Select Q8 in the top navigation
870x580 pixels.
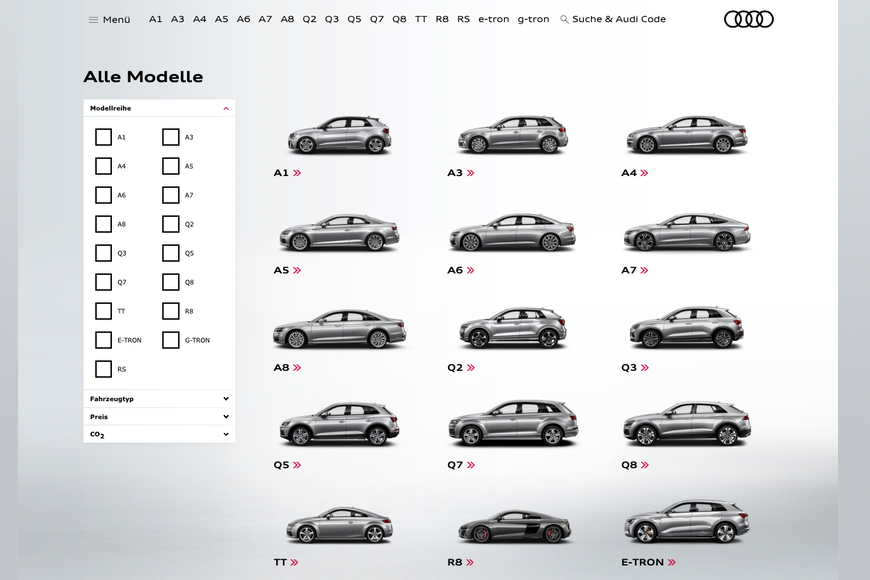coord(399,19)
